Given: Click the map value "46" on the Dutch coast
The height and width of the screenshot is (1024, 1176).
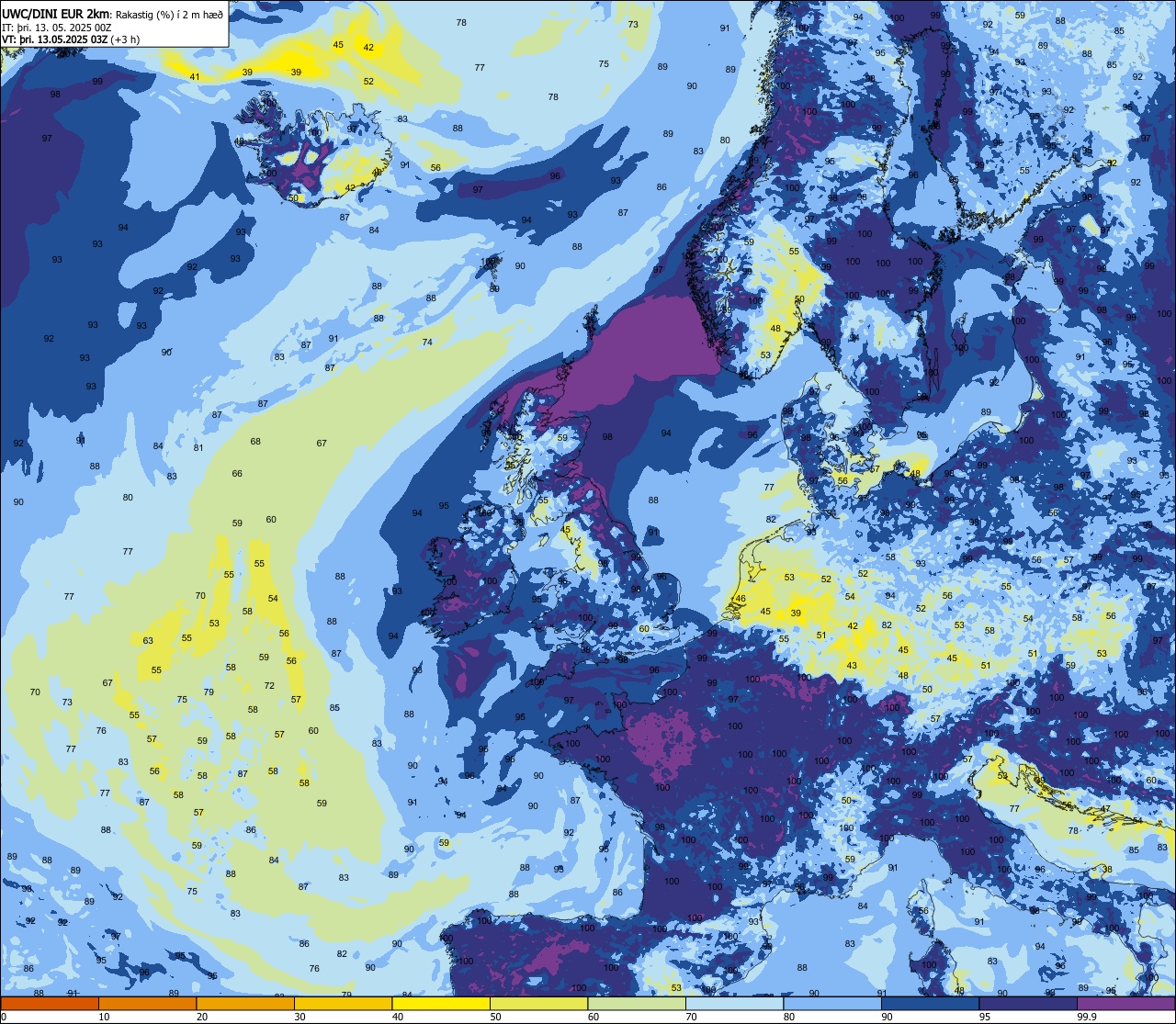Looking at the screenshot, I should coord(741,599).
